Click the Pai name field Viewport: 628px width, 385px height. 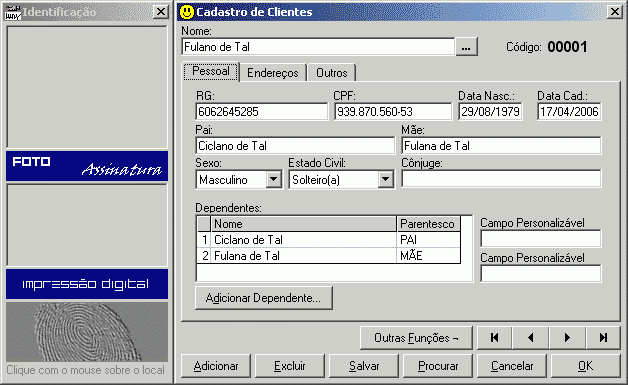point(295,145)
